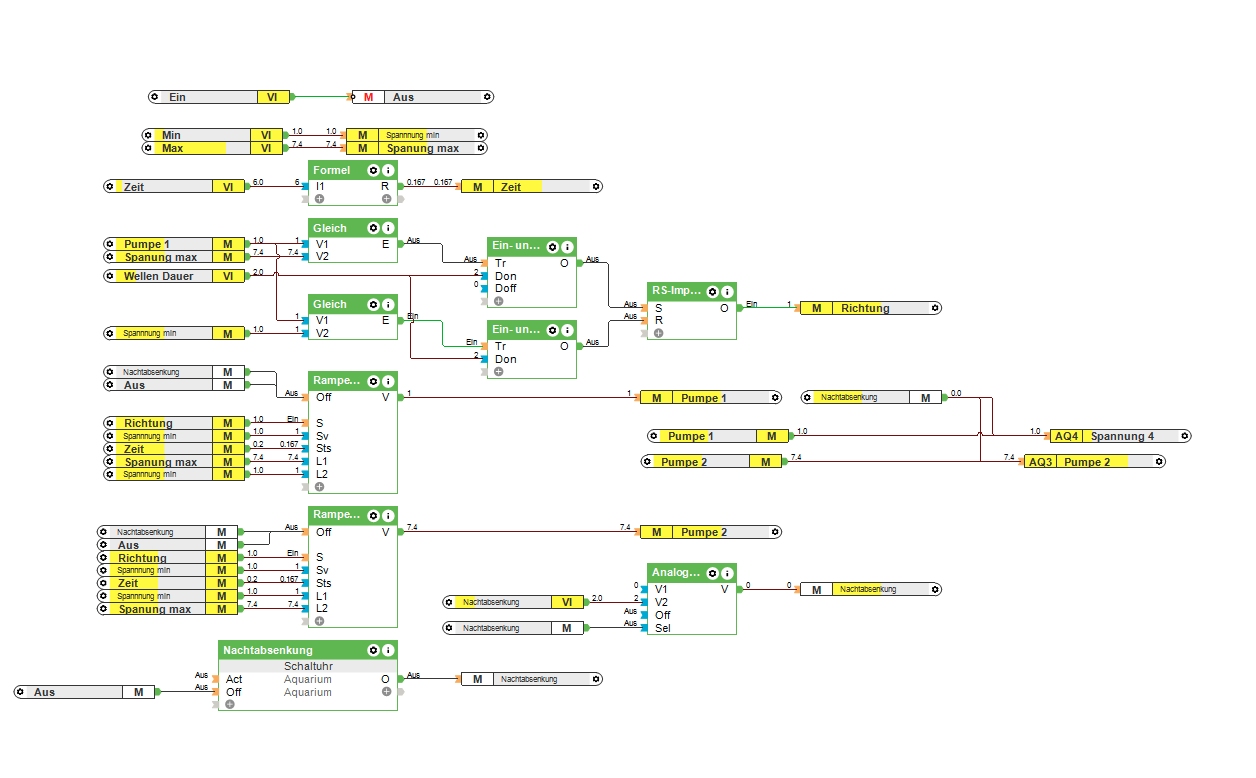Click the VI tag of Wellen Dauer
The height and width of the screenshot is (778, 1256).
(229, 275)
